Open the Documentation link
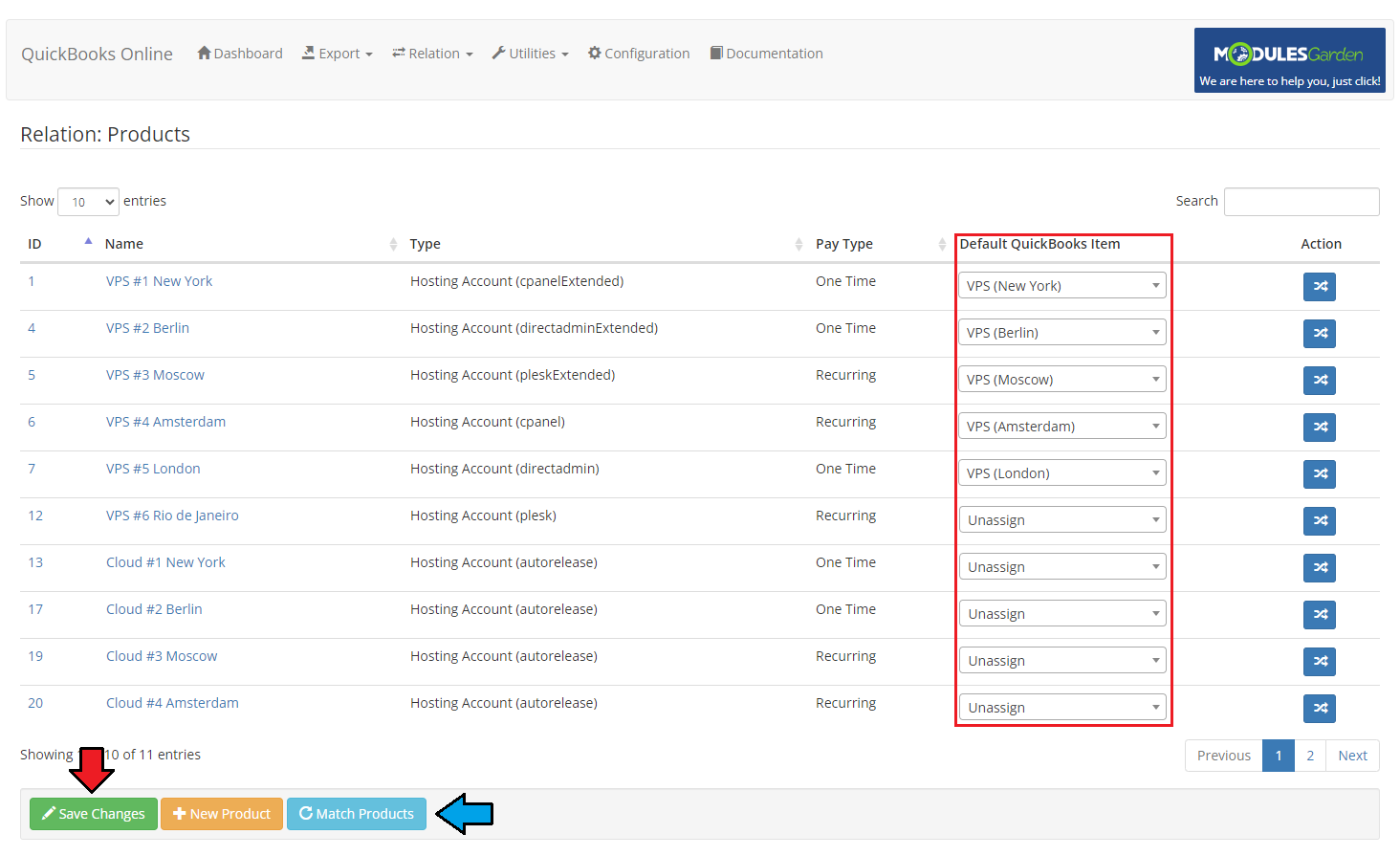Screen dimensions: 1400x856 (x=767, y=54)
